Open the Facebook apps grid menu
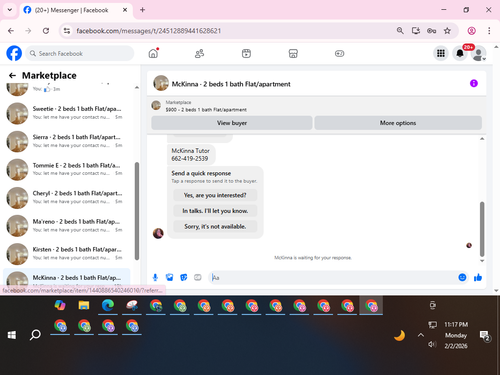This screenshot has height=375, width=500. tap(441, 53)
